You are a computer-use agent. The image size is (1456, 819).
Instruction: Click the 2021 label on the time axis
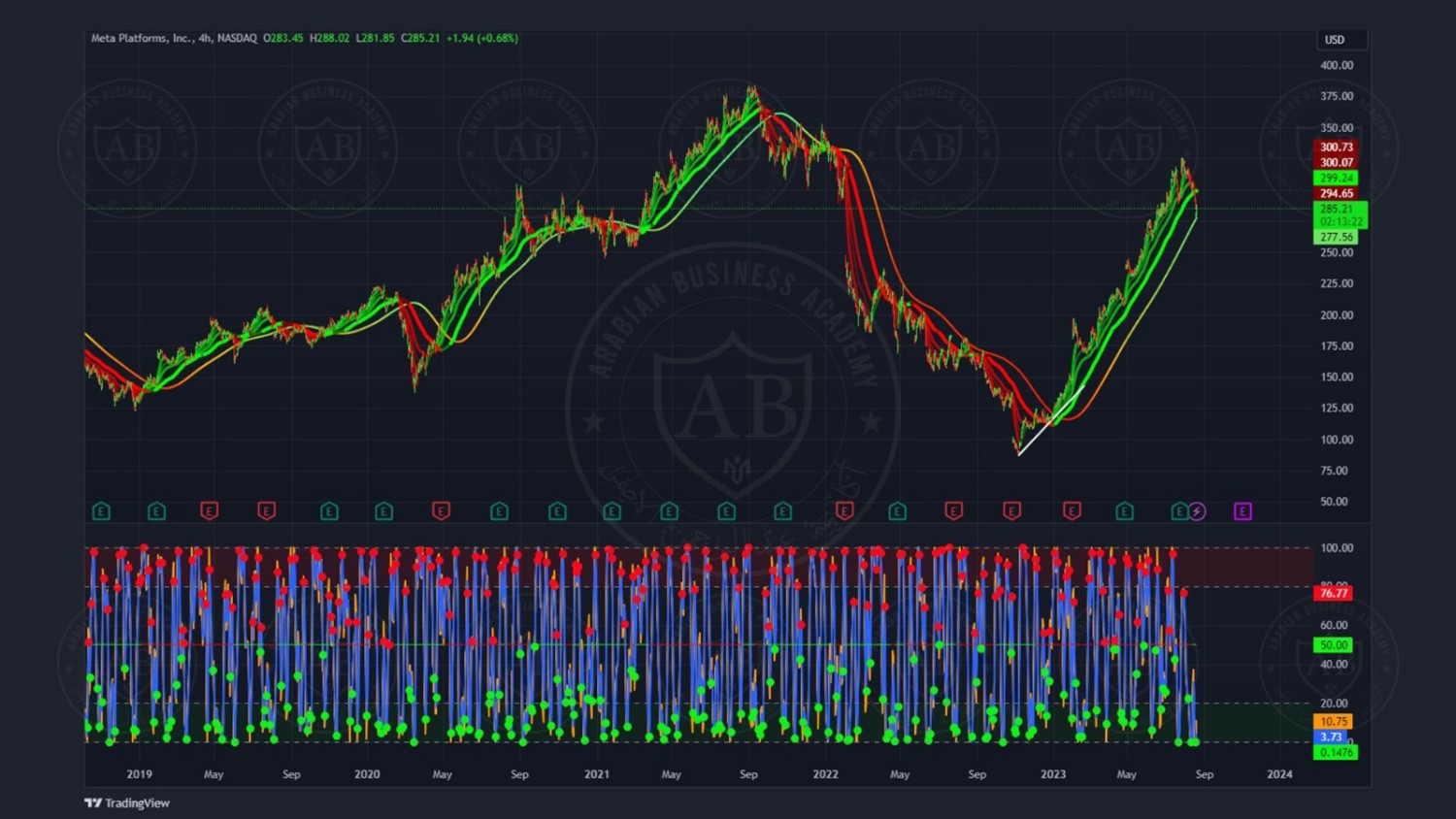tap(596, 774)
